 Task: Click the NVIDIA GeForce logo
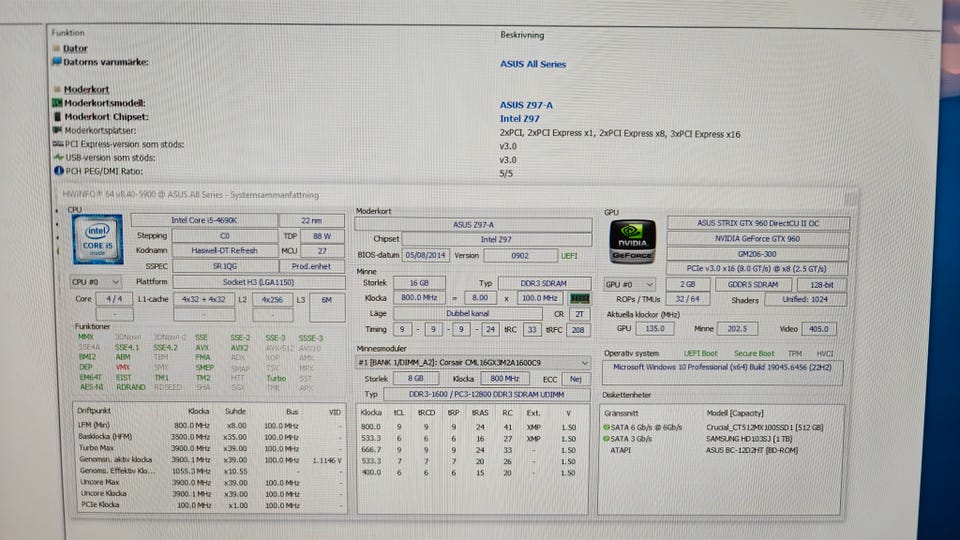632,242
